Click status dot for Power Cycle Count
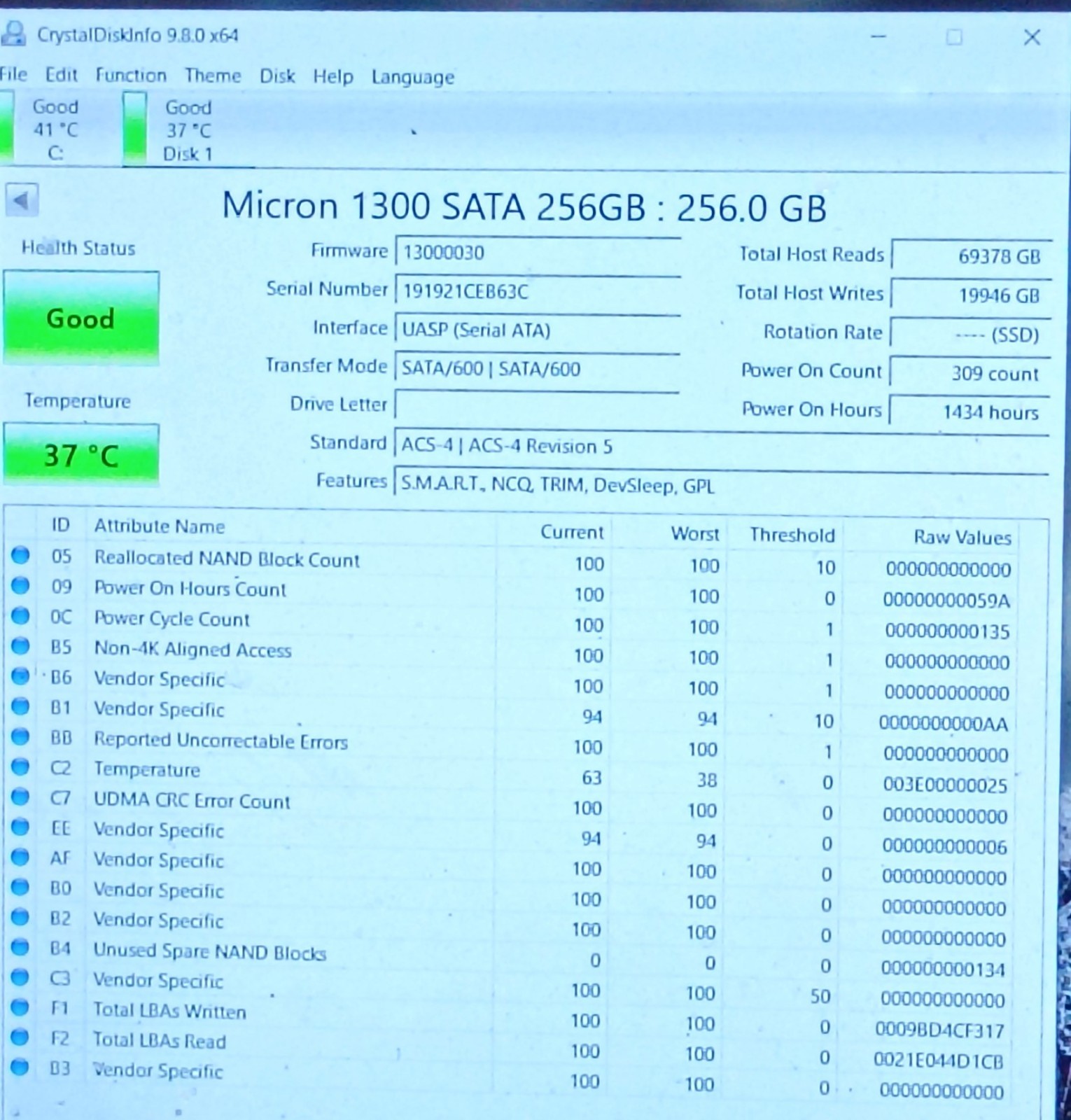1071x1120 pixels. click(20, 615)
